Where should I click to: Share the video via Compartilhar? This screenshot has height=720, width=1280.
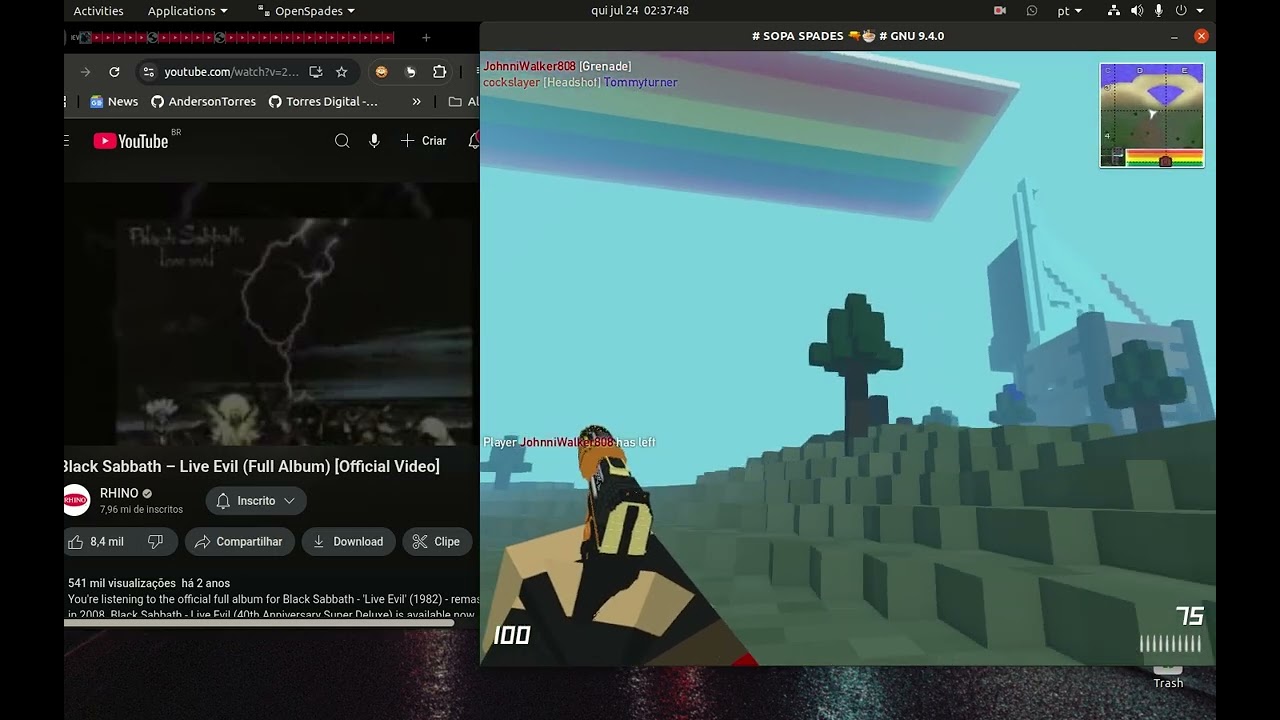pos(239,541)
